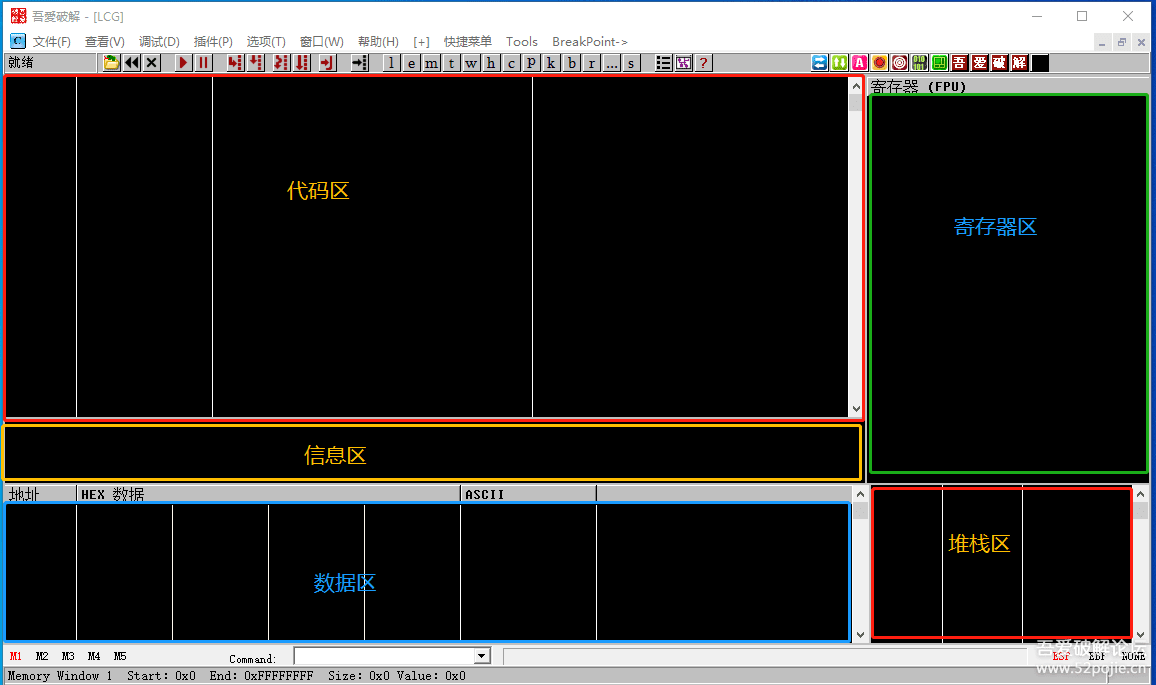This screenshot has height=685, width=1156.
Task: Expand the Command dropdown arrow
Action: (482, 656)
